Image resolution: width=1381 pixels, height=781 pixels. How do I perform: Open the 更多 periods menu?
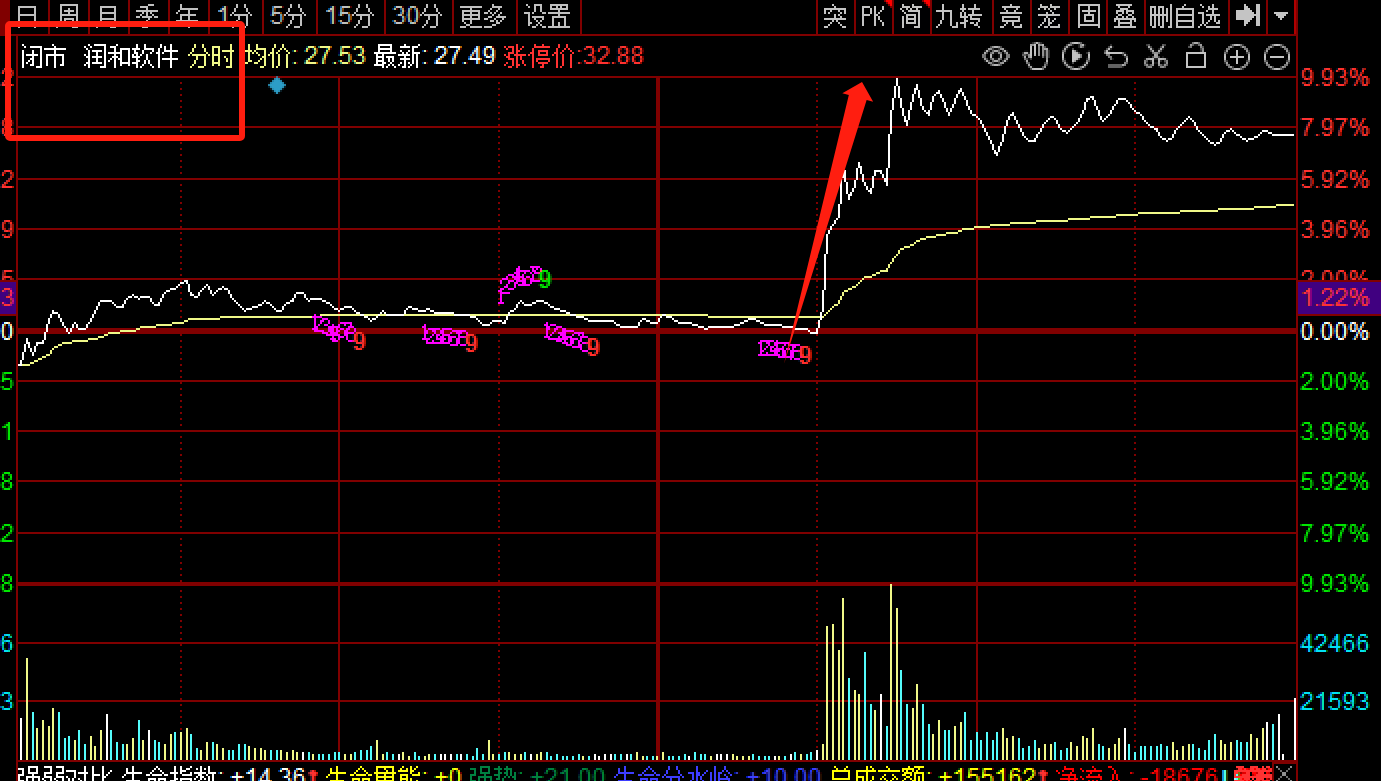click(x=484, y=16)
